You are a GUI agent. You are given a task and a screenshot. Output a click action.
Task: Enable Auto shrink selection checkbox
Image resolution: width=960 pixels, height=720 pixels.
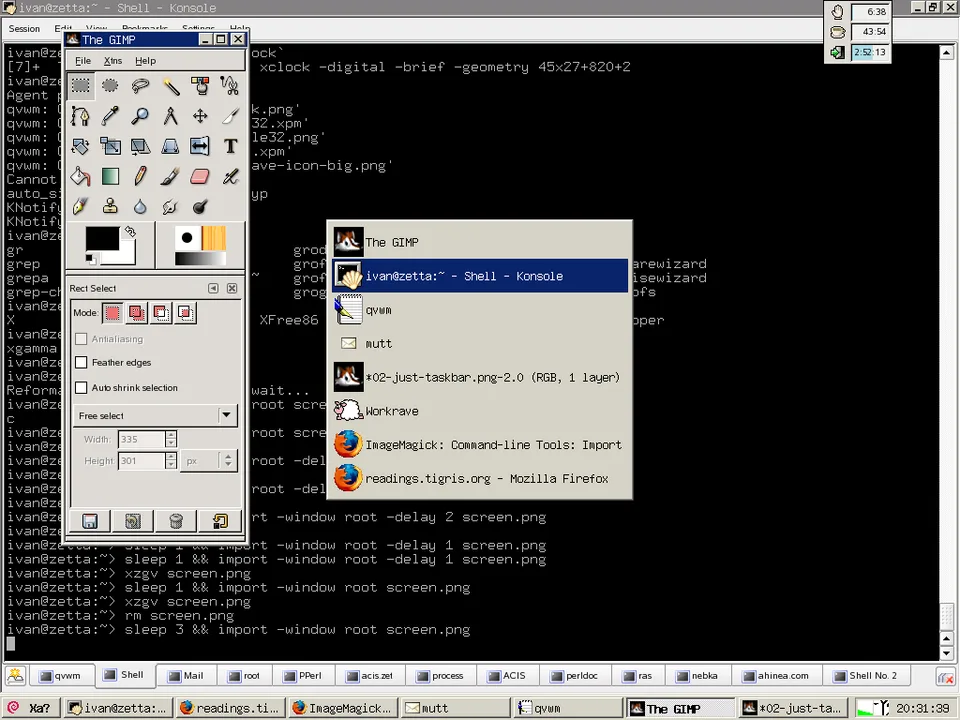pyautogui.click(x=81, y=388)
